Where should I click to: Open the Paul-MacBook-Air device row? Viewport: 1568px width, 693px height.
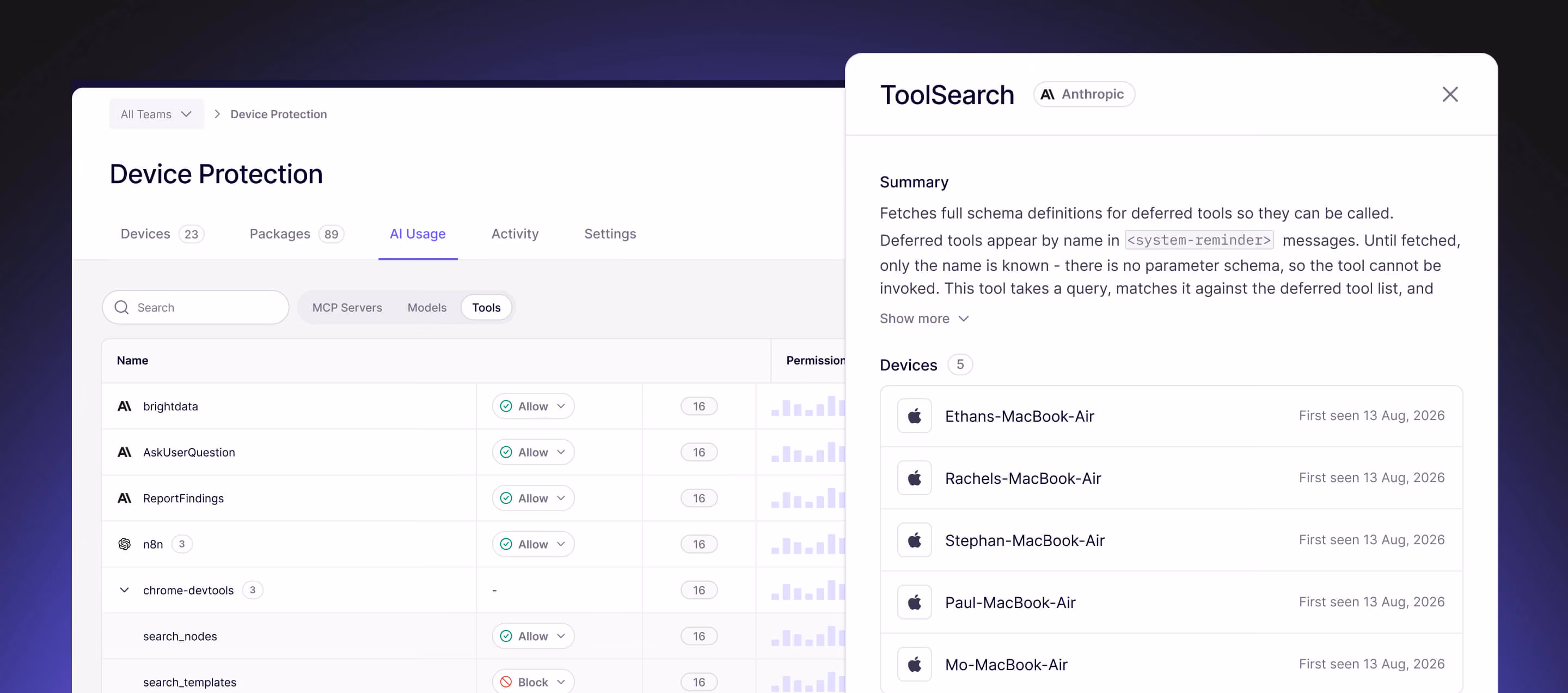1171,602
